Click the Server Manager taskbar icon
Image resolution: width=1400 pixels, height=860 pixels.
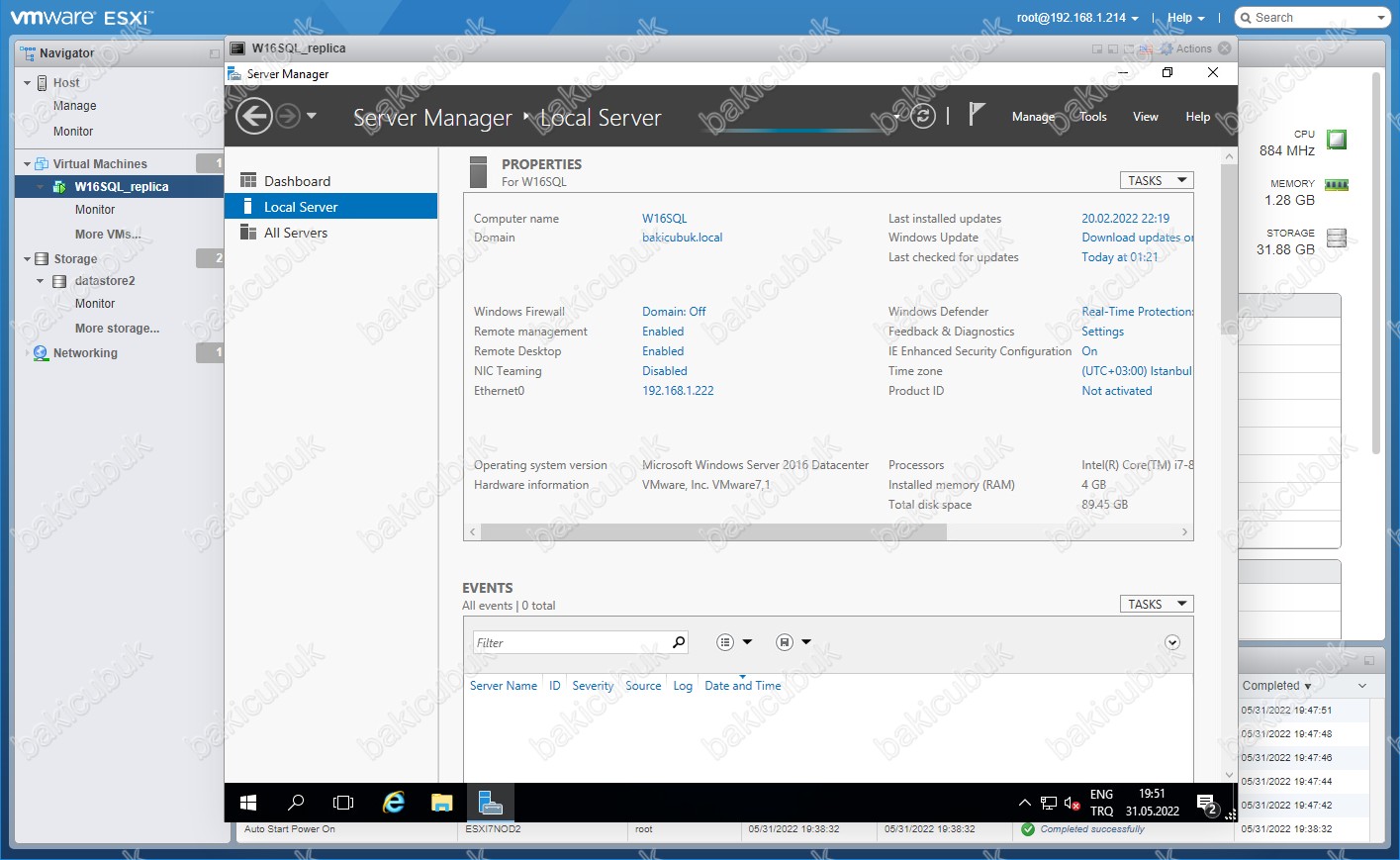pos(490,803)
